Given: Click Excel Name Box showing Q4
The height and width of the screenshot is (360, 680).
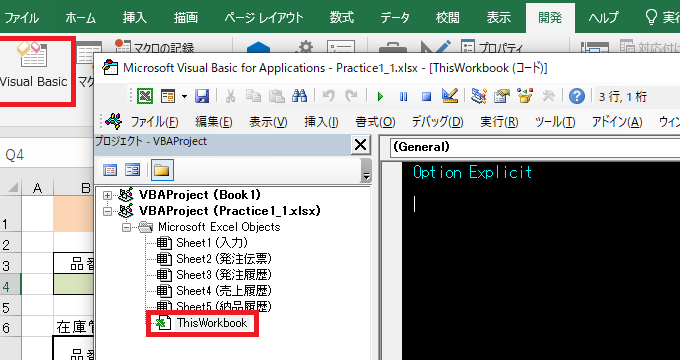Looking at the screenshot, I should pos(46,155).
